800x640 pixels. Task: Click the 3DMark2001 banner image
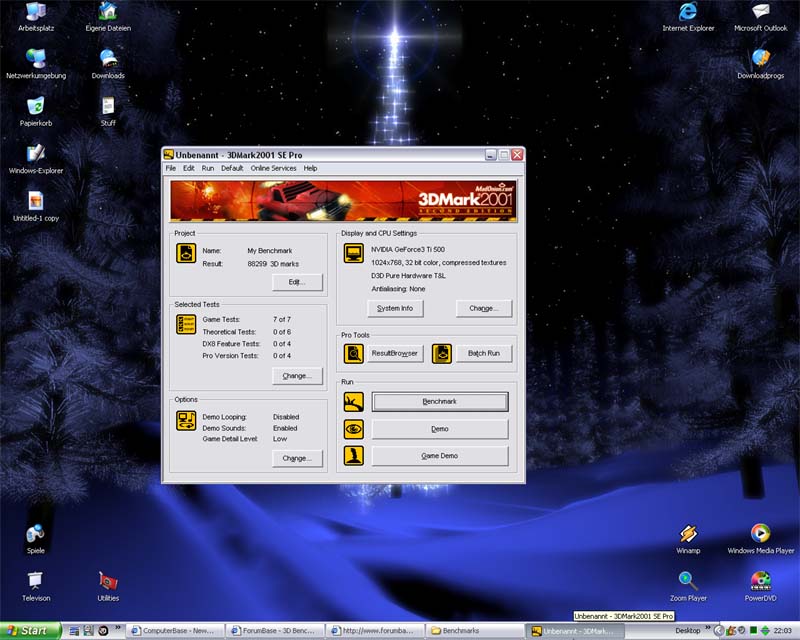(x=343, y=201)
